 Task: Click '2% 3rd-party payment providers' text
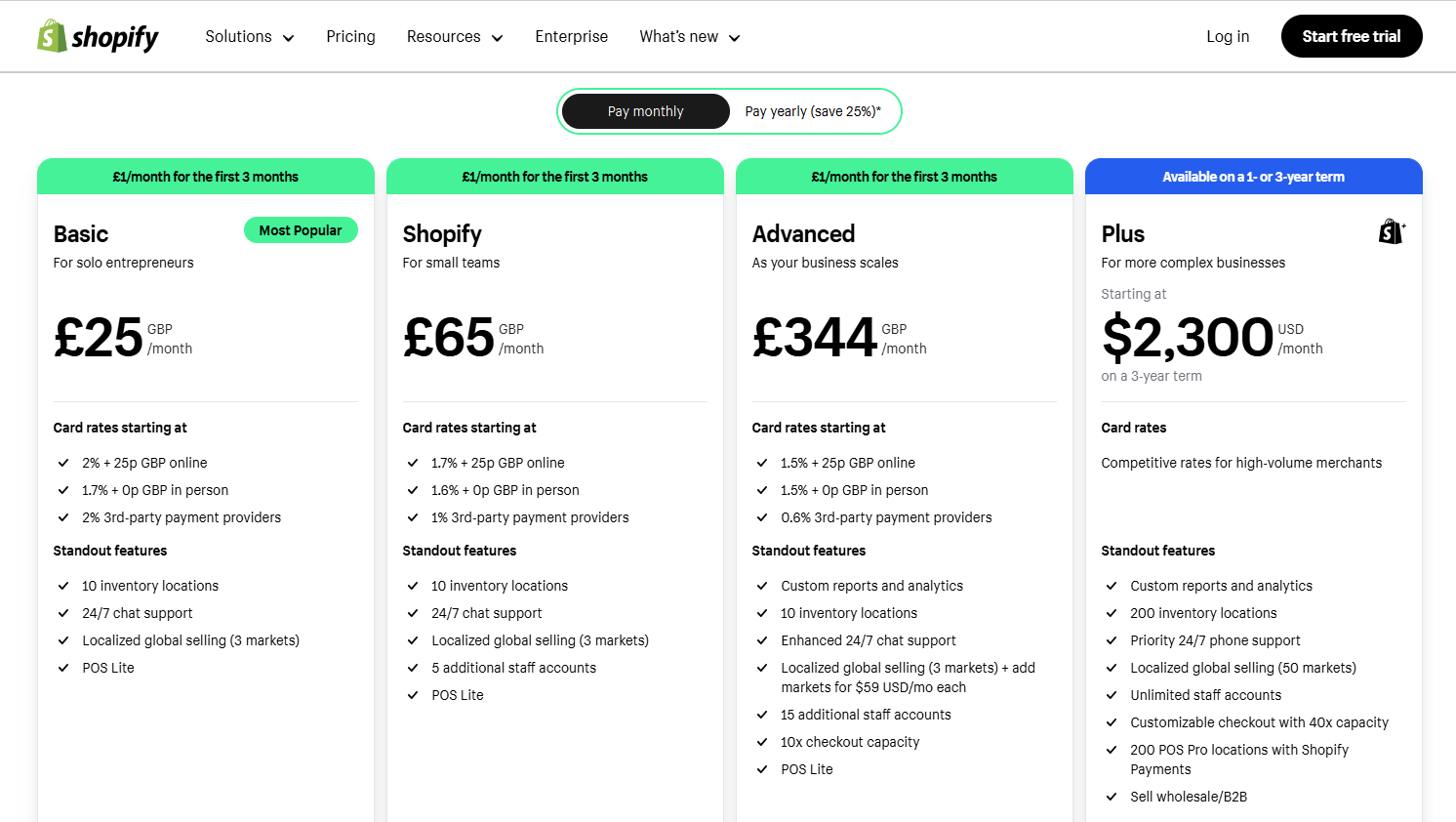point(182,517)
